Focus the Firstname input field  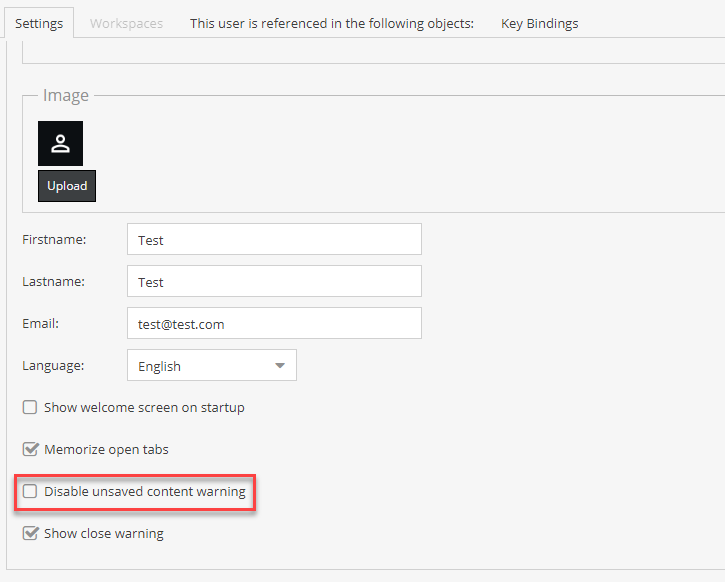pos(274,239)
